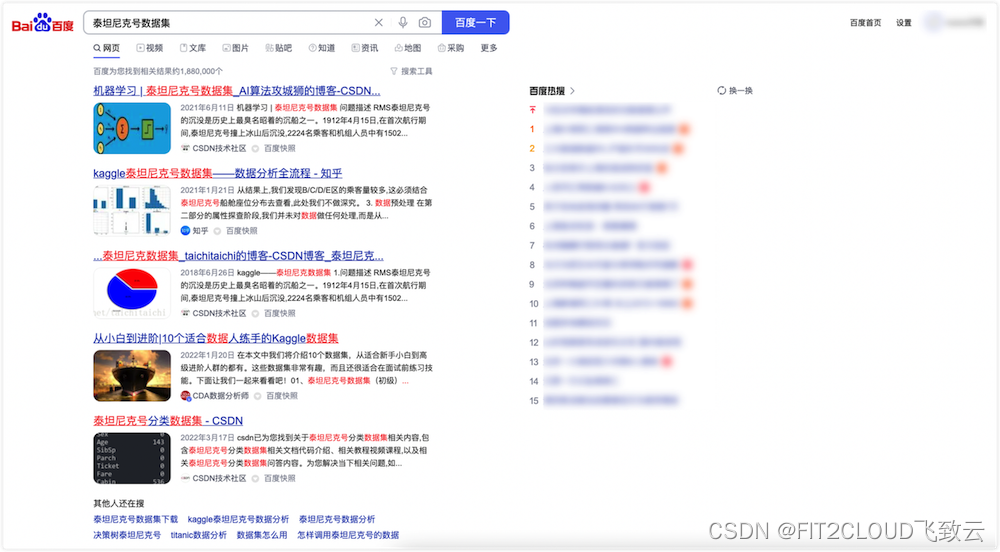This screenshot has height=552, width=1000.
Task: Open 从小白到进阶 10个Kaggle数据集 result
Action: pyautogui.click(x=216, y=338)
